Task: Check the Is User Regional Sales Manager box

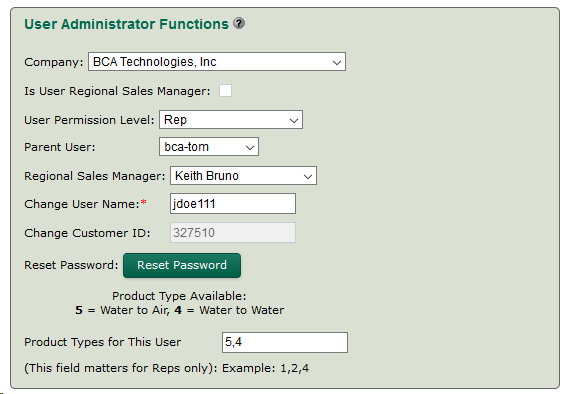Action: tap(226, 90)
